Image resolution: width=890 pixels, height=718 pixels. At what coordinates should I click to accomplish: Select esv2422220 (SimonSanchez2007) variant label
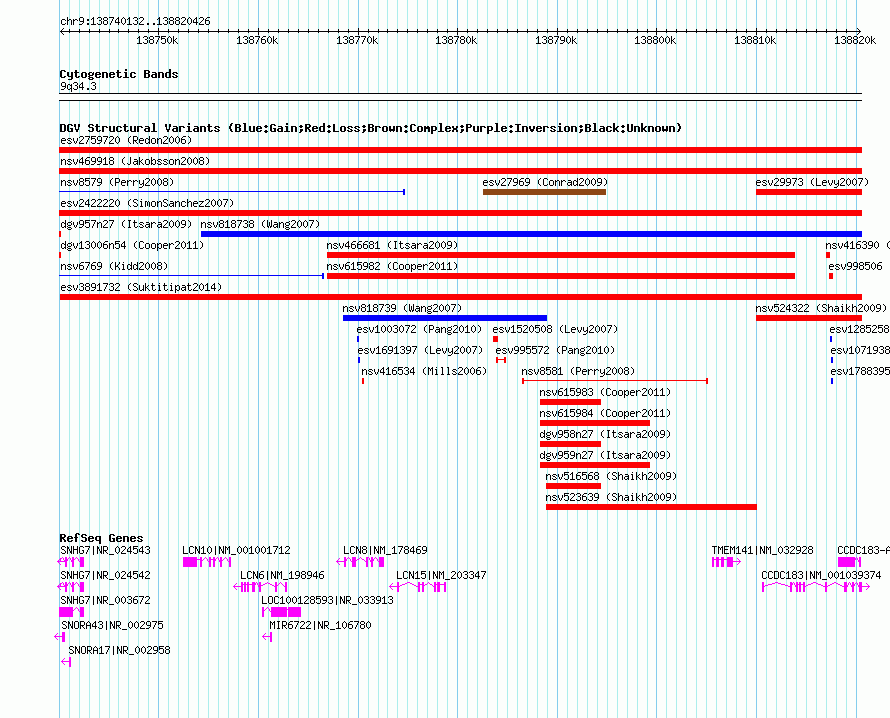tap(147, 203)
